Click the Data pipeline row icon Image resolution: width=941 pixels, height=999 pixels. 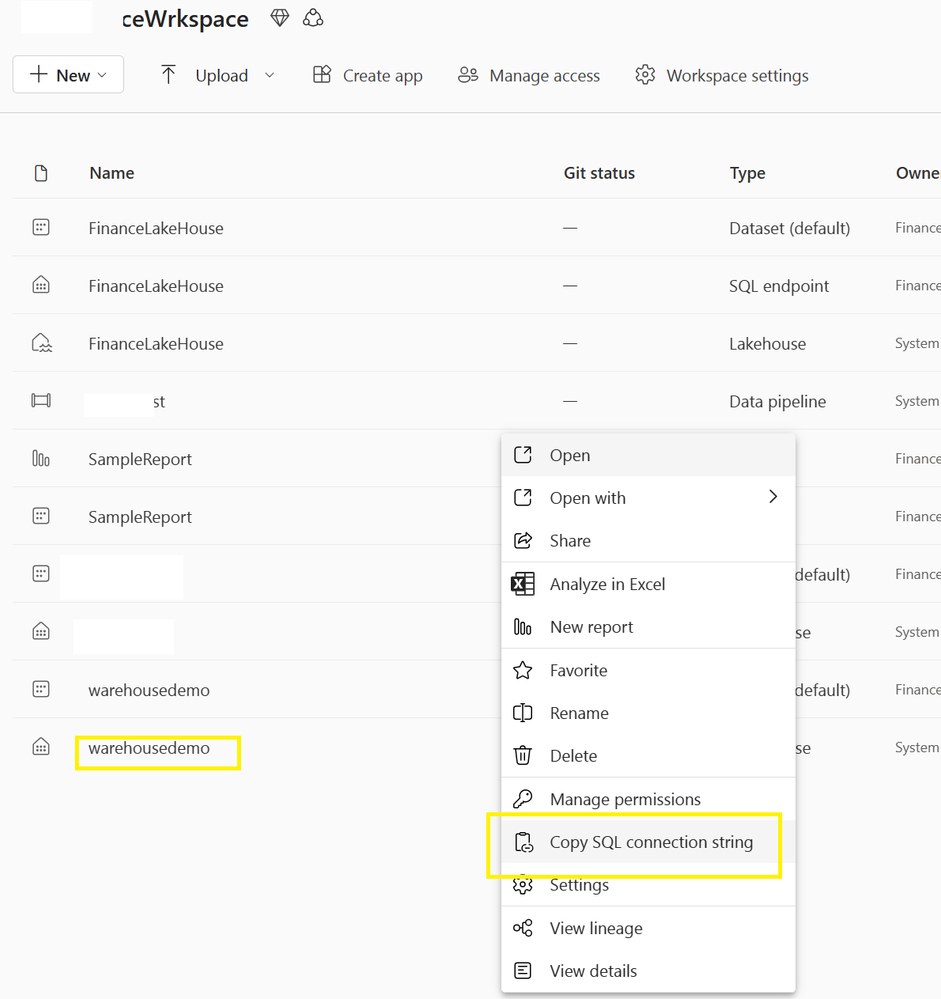41,401
